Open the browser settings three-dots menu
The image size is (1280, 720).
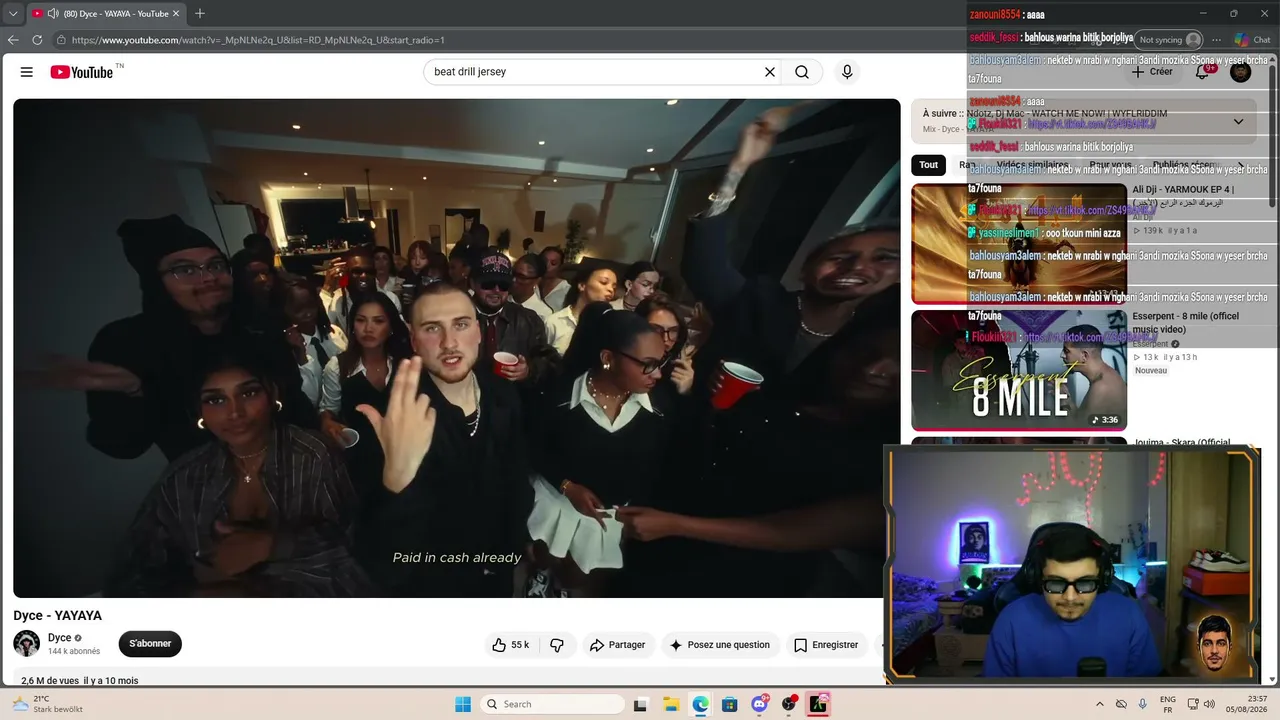point(1216,40)
